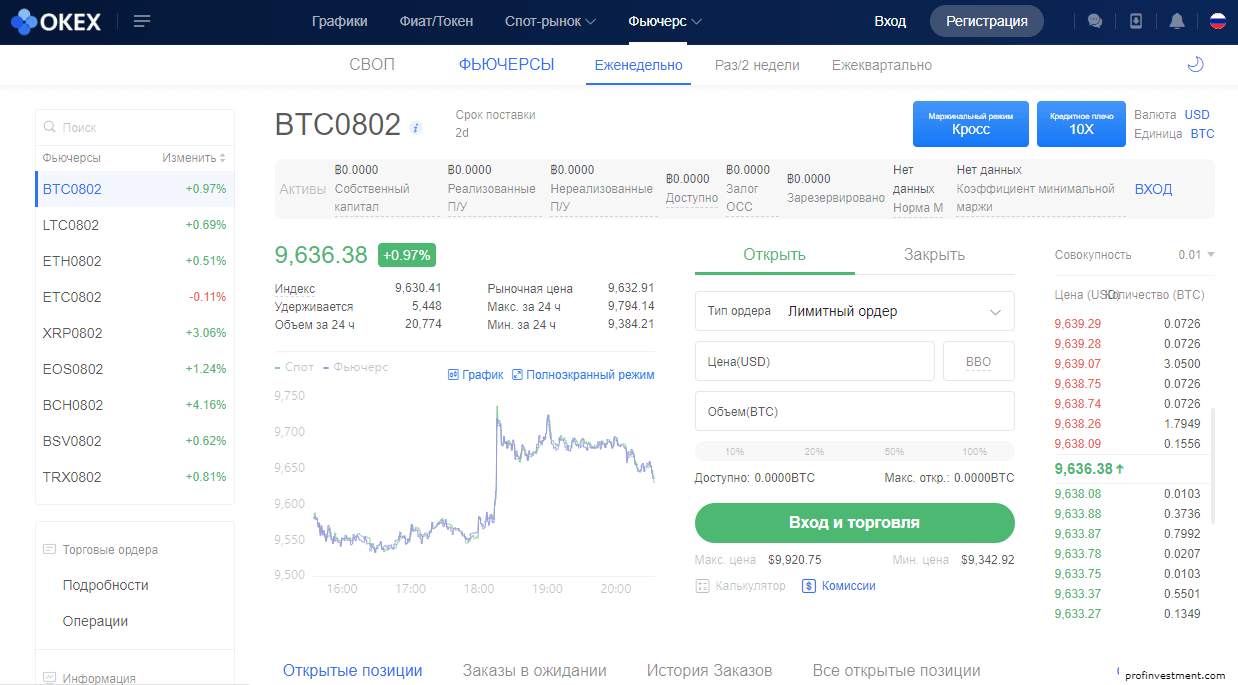1238x685 pixels.
Task: Open Полноэкранный режим fullscreen chart
Action: [x=583, y=375]
